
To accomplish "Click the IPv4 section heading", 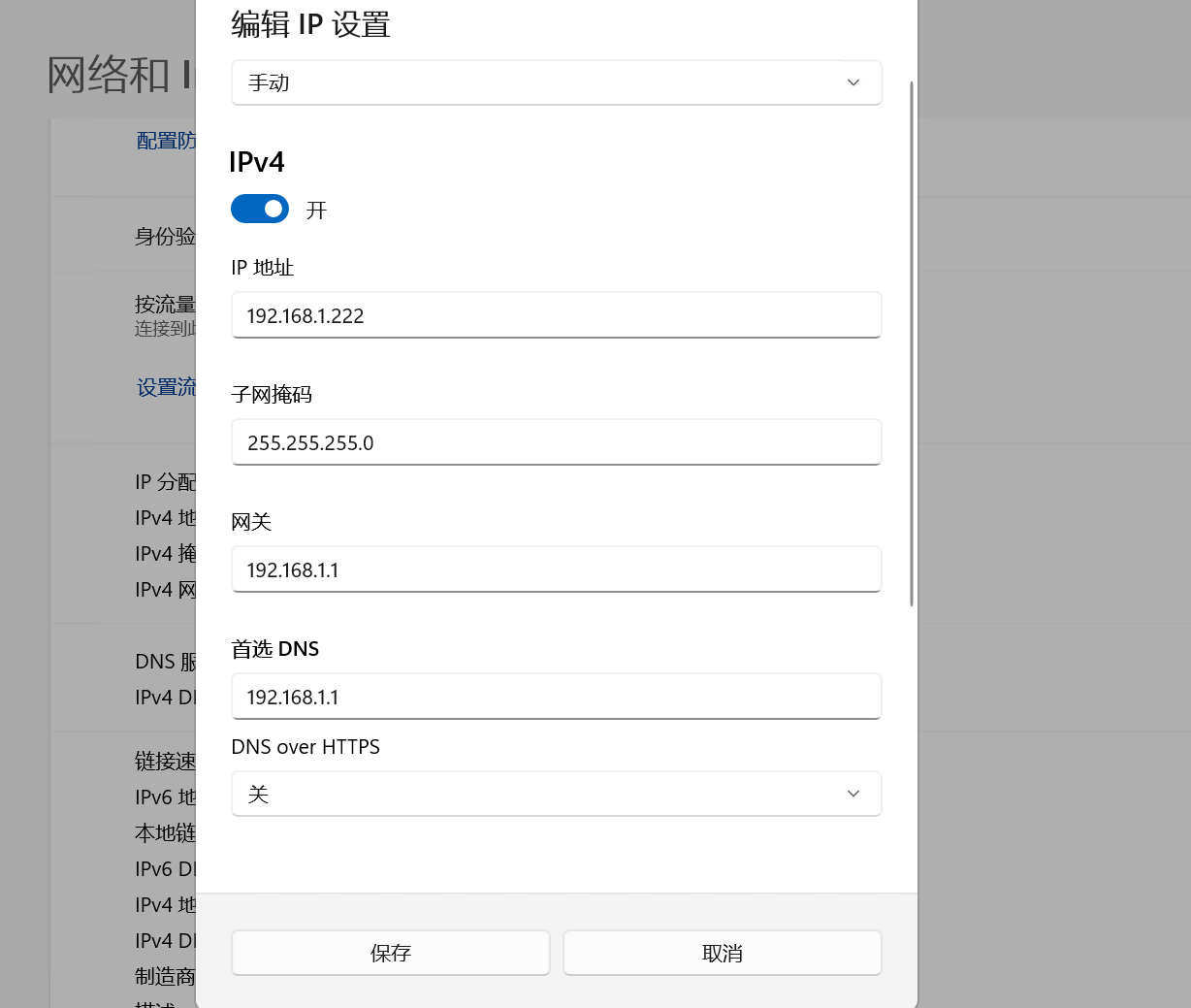I will tap(257, 162).
